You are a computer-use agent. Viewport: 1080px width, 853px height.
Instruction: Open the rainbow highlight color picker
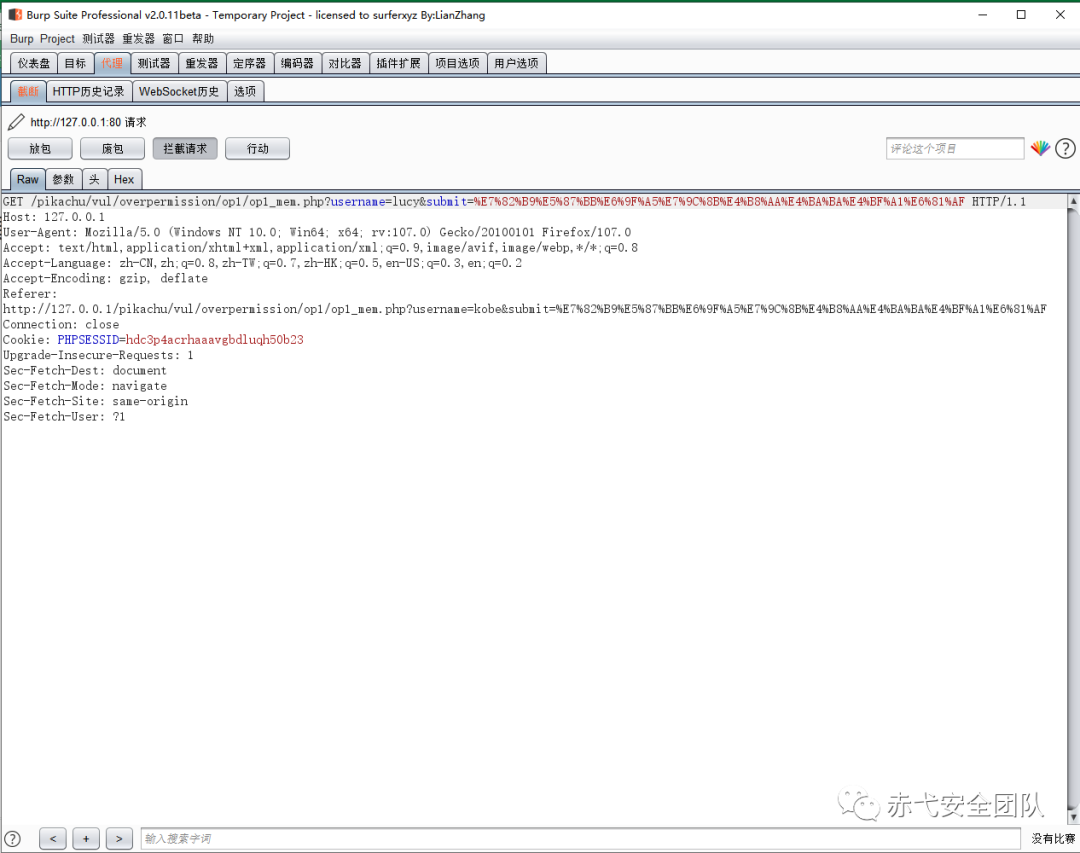point(1040,148)
